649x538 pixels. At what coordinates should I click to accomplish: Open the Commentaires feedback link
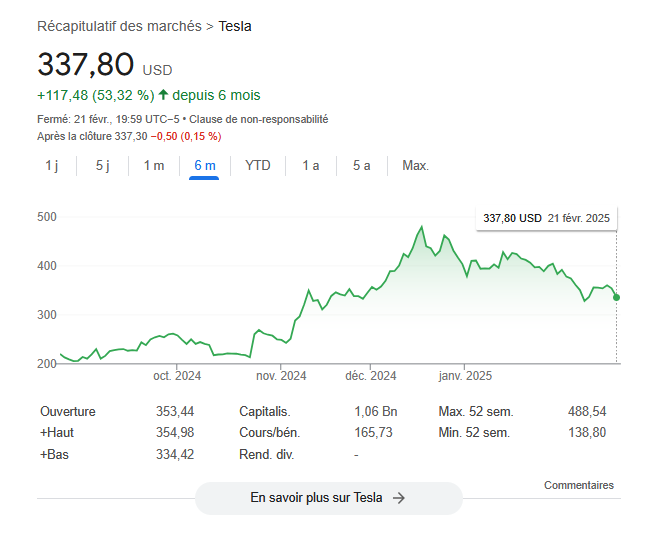pyautogui.click(x=579, y=485)
